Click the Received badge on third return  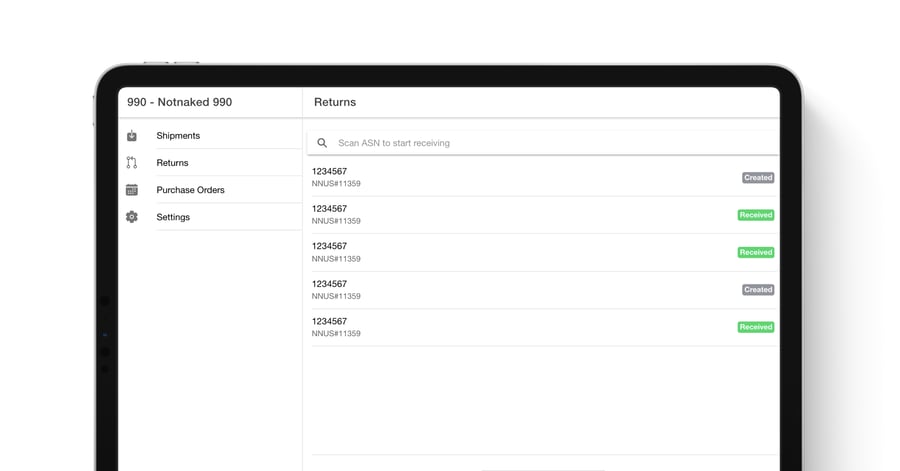756,253
